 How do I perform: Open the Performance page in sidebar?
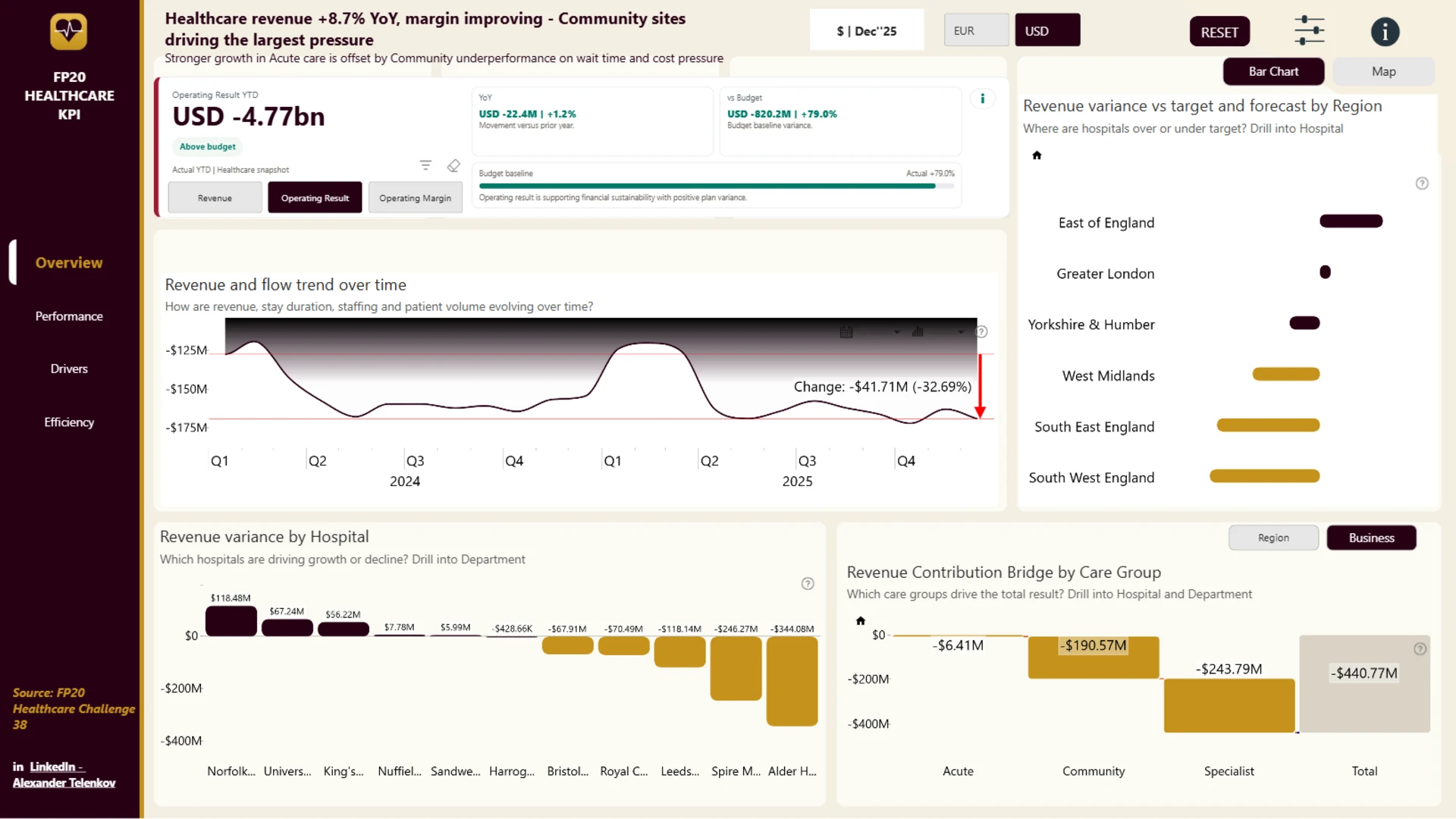69,316
